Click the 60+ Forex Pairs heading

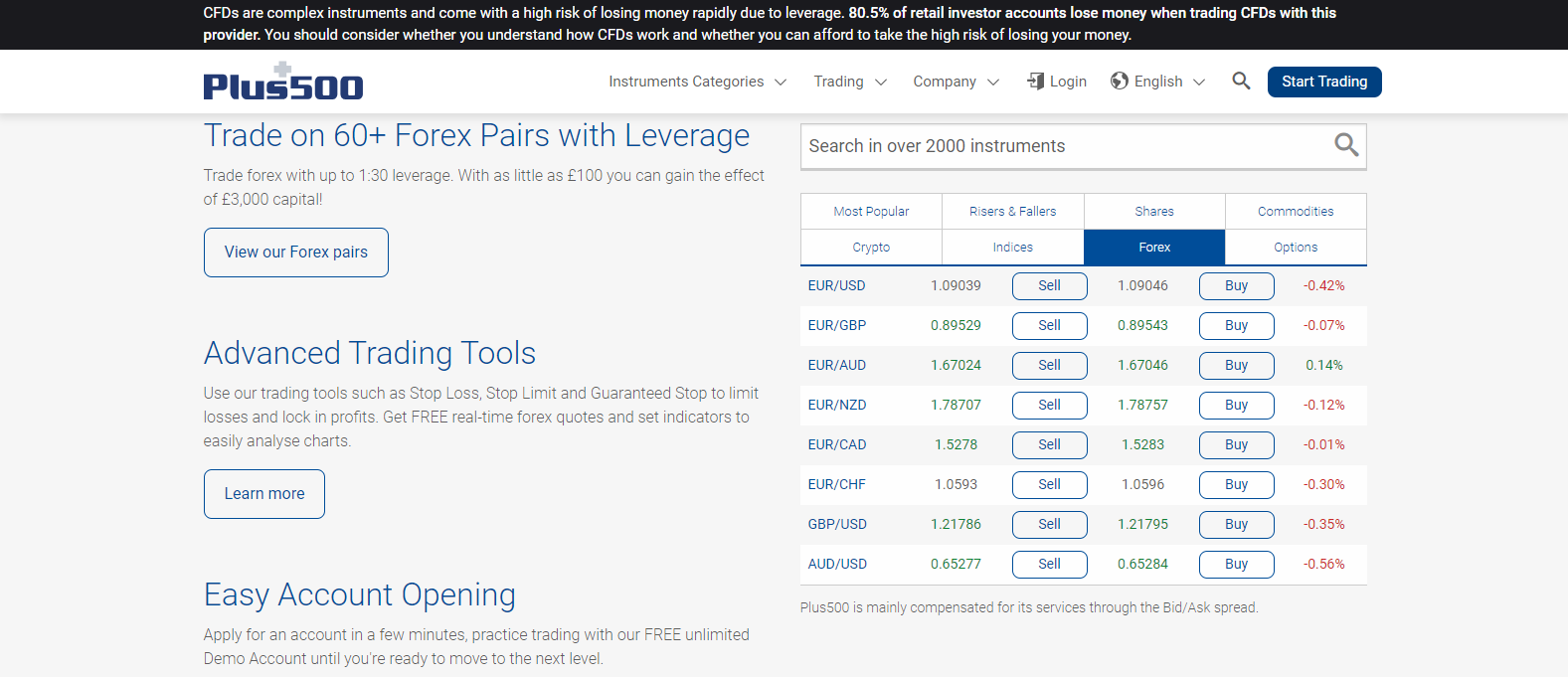click(x=477, y=135)
